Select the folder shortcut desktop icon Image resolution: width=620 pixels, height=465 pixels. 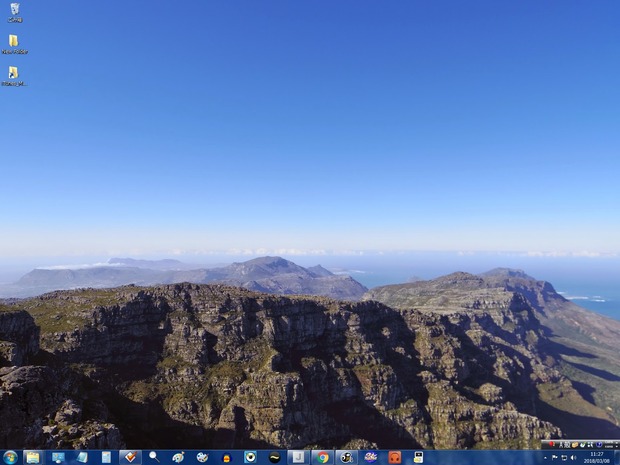pos(14,76)
